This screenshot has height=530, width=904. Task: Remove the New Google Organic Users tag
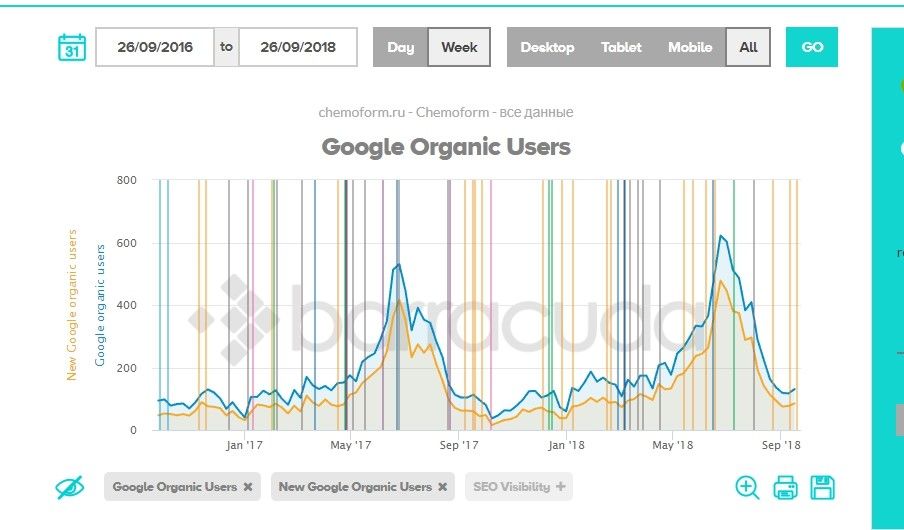(x=442, y=487)
